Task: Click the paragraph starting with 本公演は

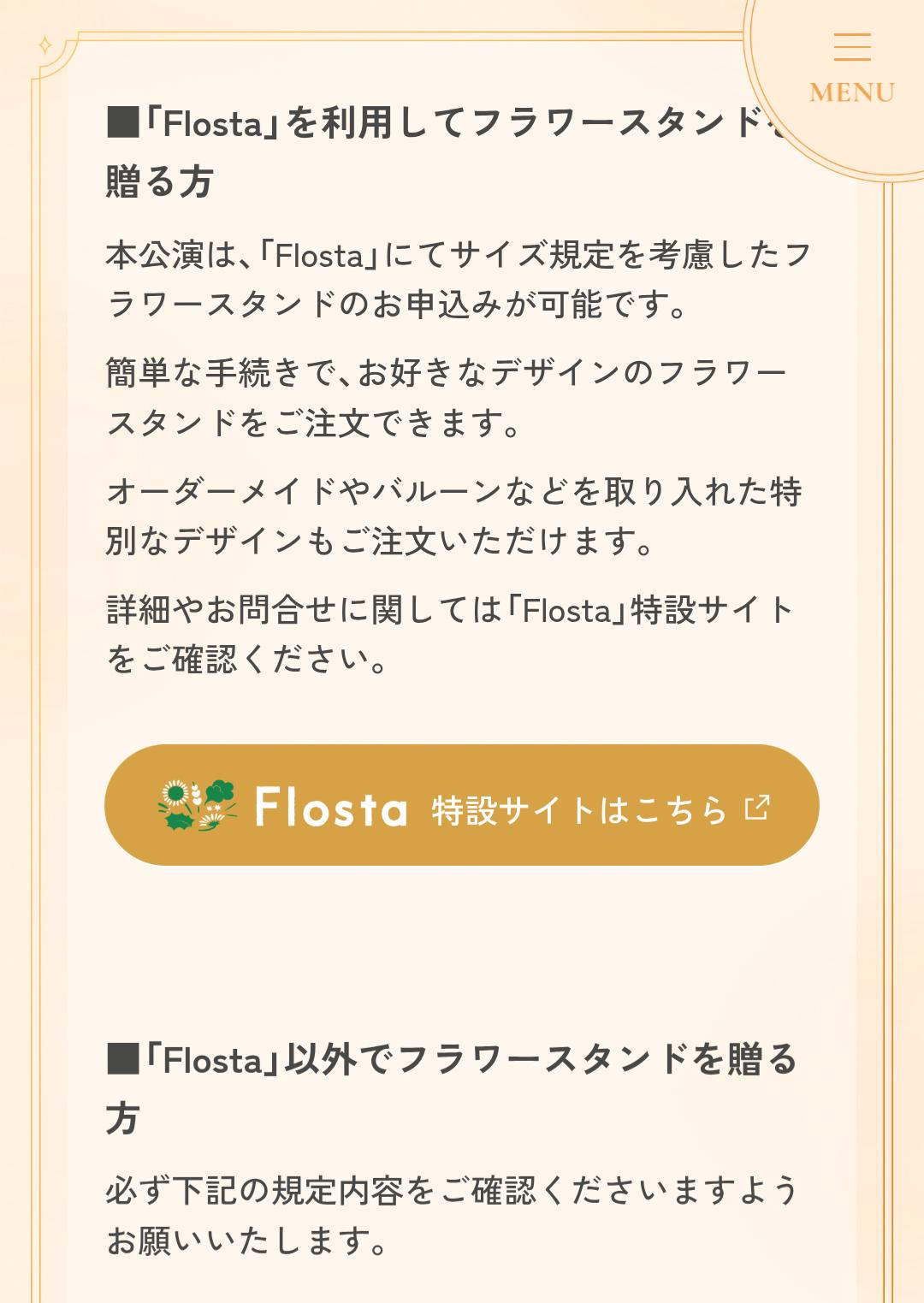Action: (x=458, y=280)
